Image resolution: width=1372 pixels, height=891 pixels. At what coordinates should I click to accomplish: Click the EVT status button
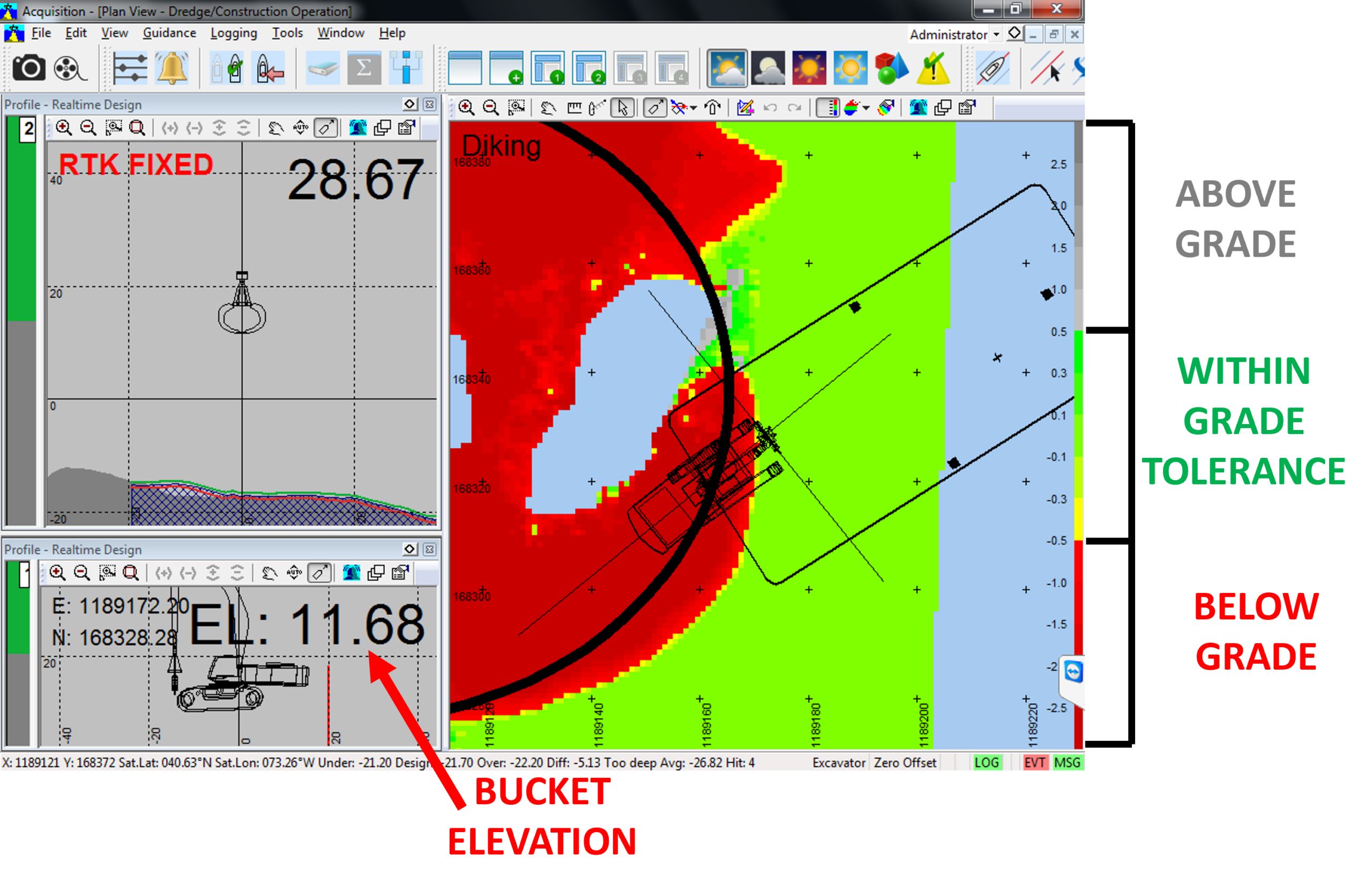coord(1034,762)
